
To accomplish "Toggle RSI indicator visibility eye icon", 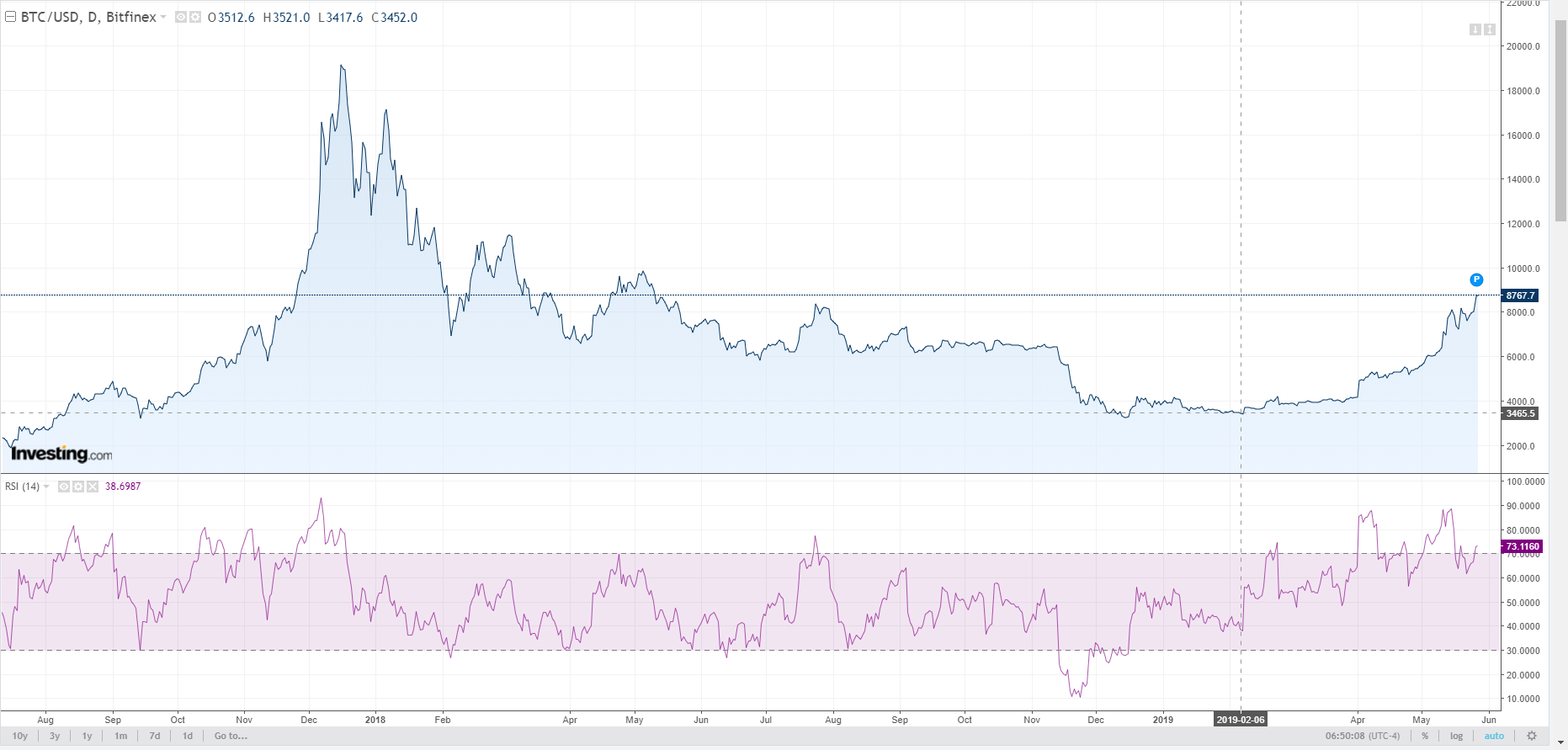I will tap(64, 487).
